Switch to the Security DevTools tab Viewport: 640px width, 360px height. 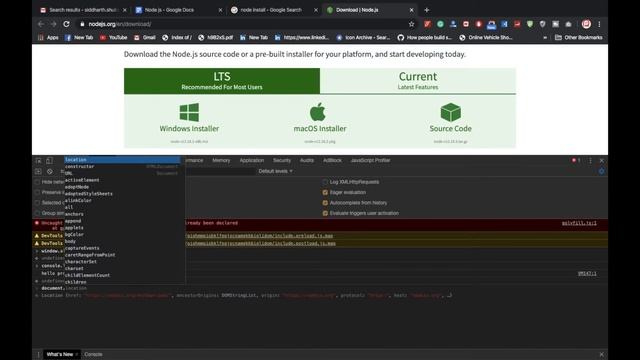[282, 160]
